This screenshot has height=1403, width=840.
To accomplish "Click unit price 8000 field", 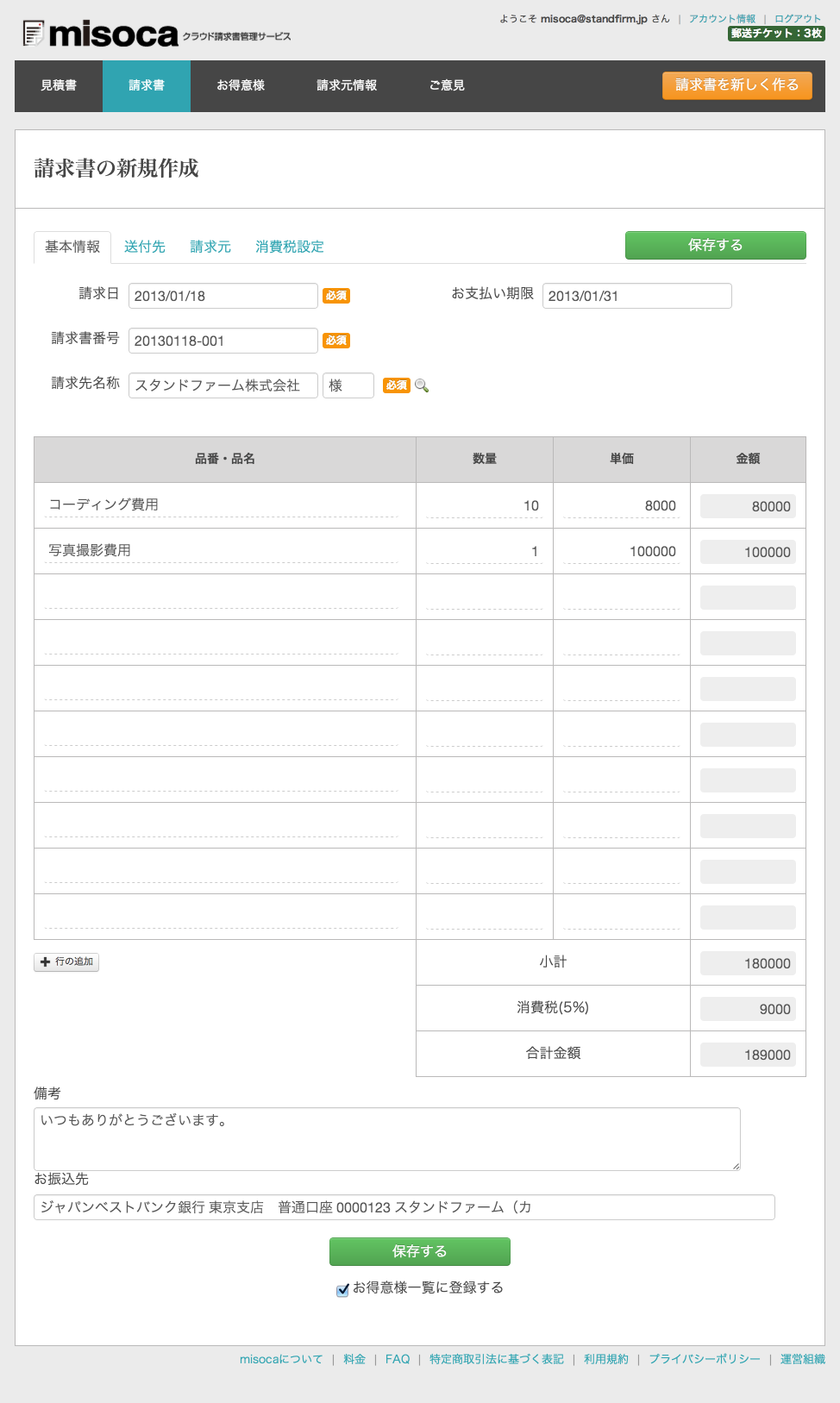I will [x=622, y=506].
